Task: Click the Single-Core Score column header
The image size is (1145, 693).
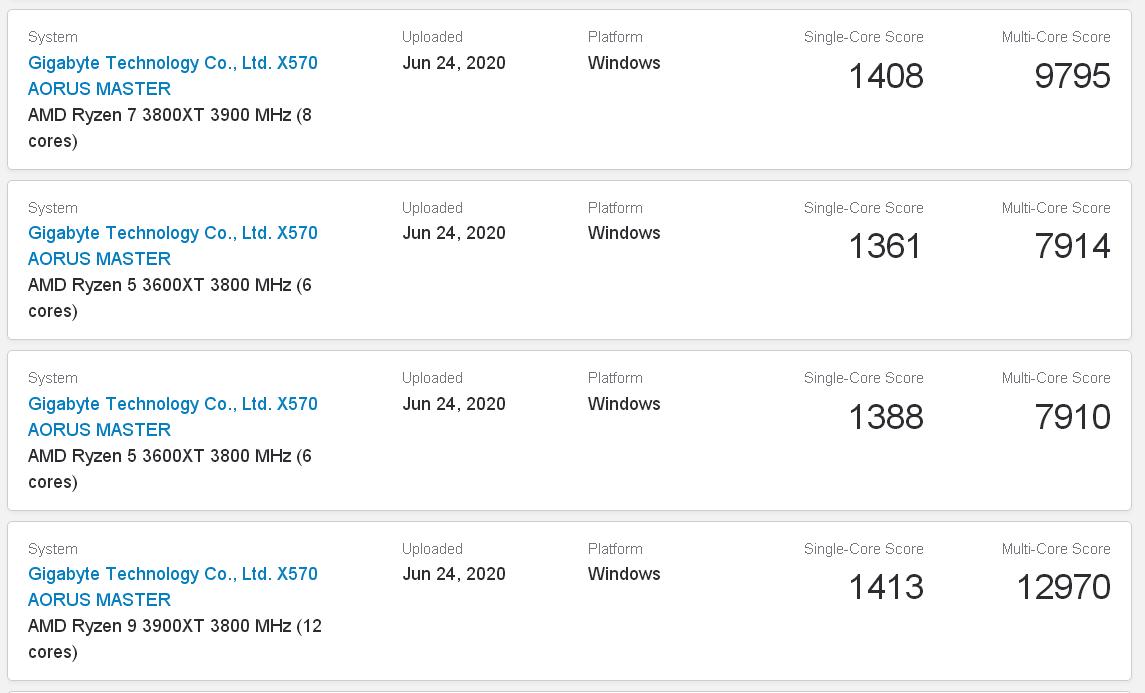Action: click(864, 37)
